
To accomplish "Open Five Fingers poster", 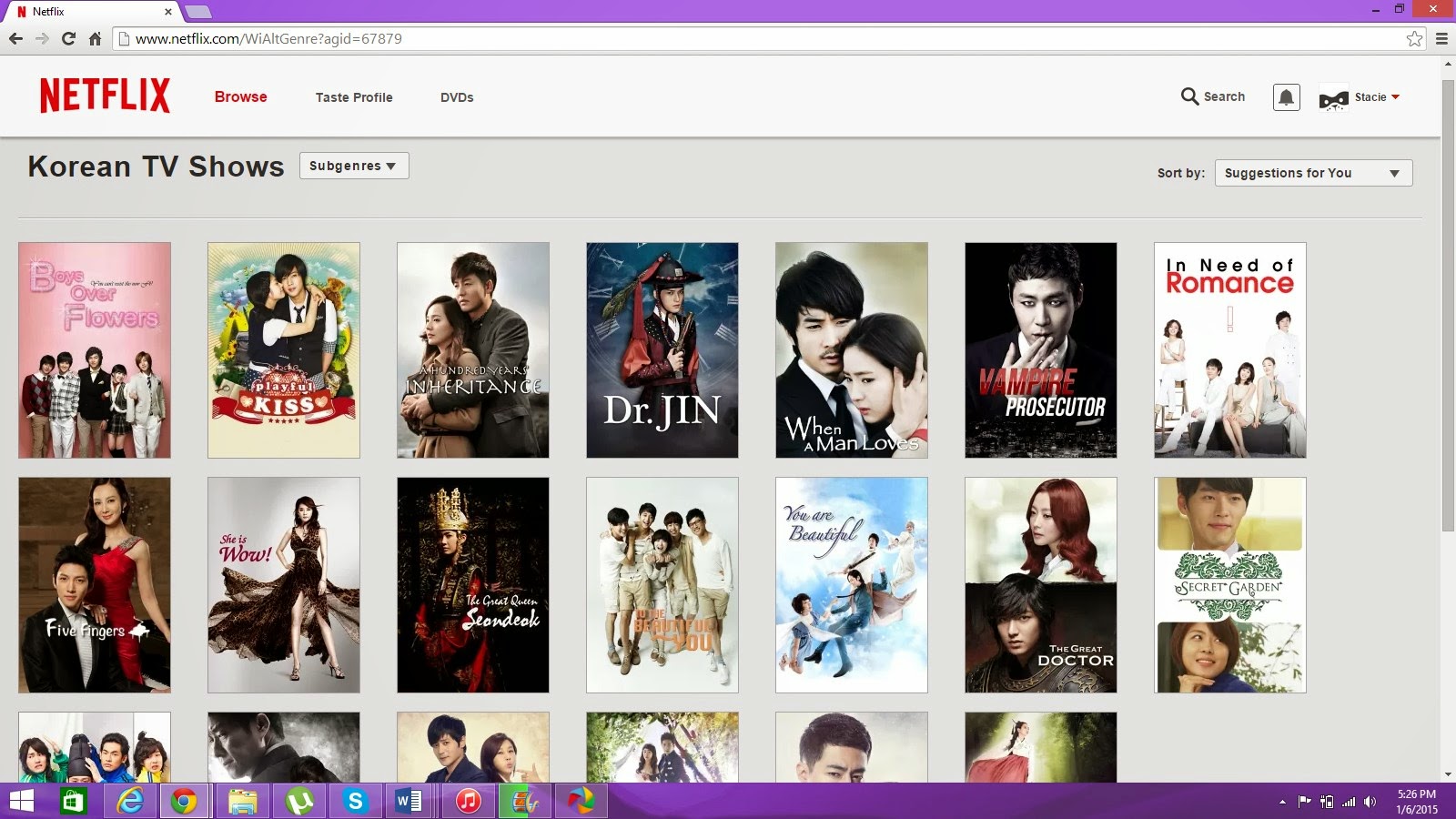I will coord(95,585).
